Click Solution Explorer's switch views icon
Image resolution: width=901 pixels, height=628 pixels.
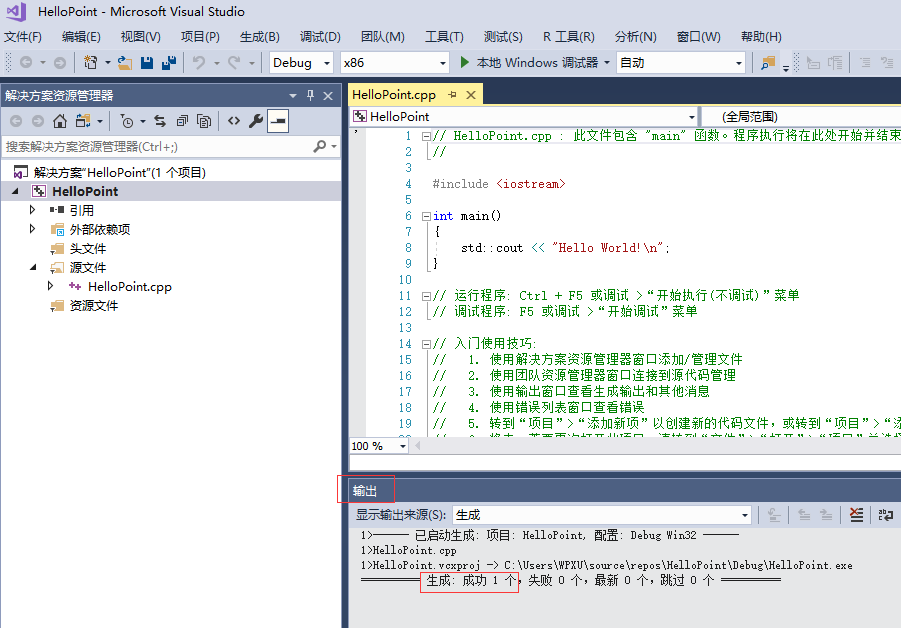coord(84,121)
